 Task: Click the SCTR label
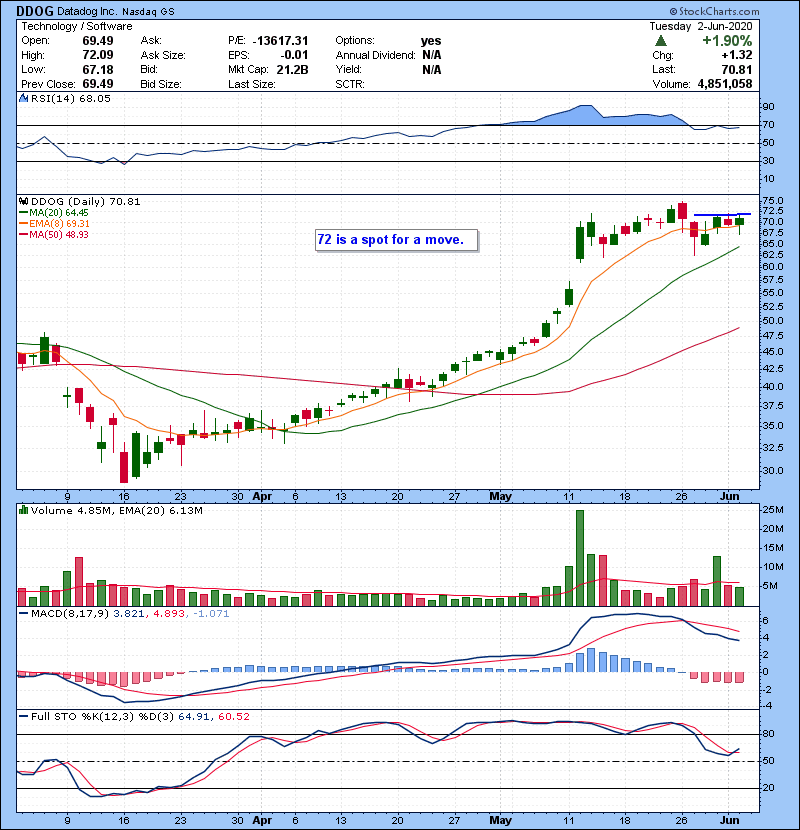[x=350, y=84]
